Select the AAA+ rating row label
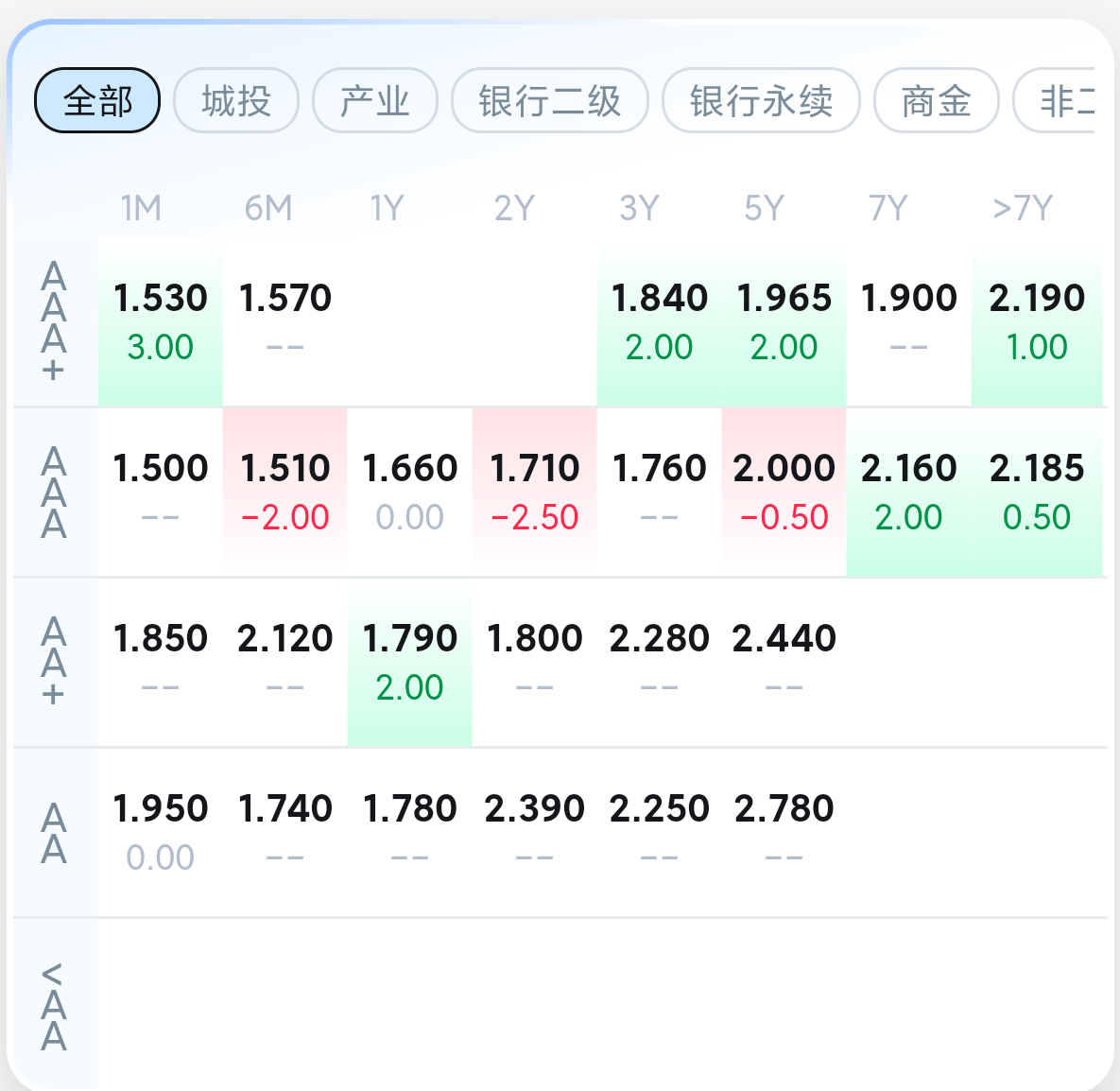The image size is (1120, 1091). [x=54, y=322]
